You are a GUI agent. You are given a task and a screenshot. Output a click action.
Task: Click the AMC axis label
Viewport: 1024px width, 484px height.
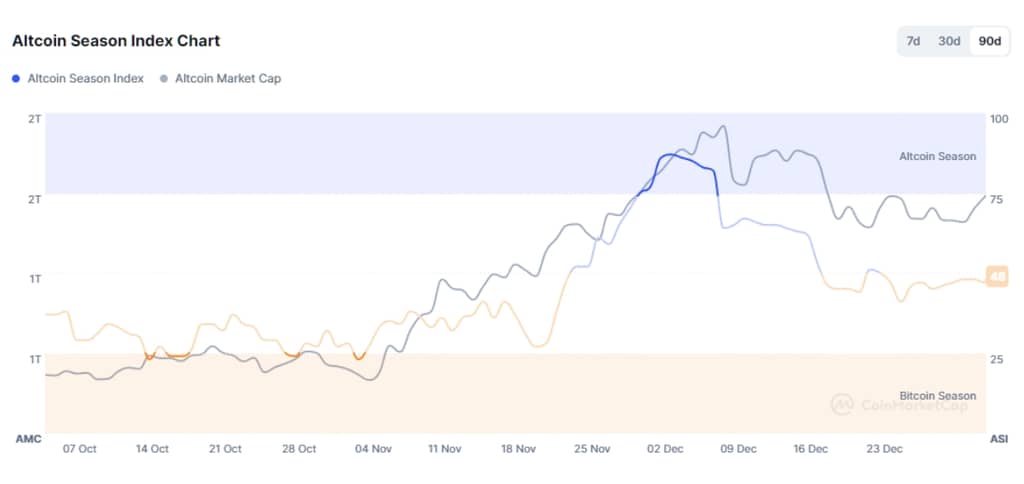[27, 439]
